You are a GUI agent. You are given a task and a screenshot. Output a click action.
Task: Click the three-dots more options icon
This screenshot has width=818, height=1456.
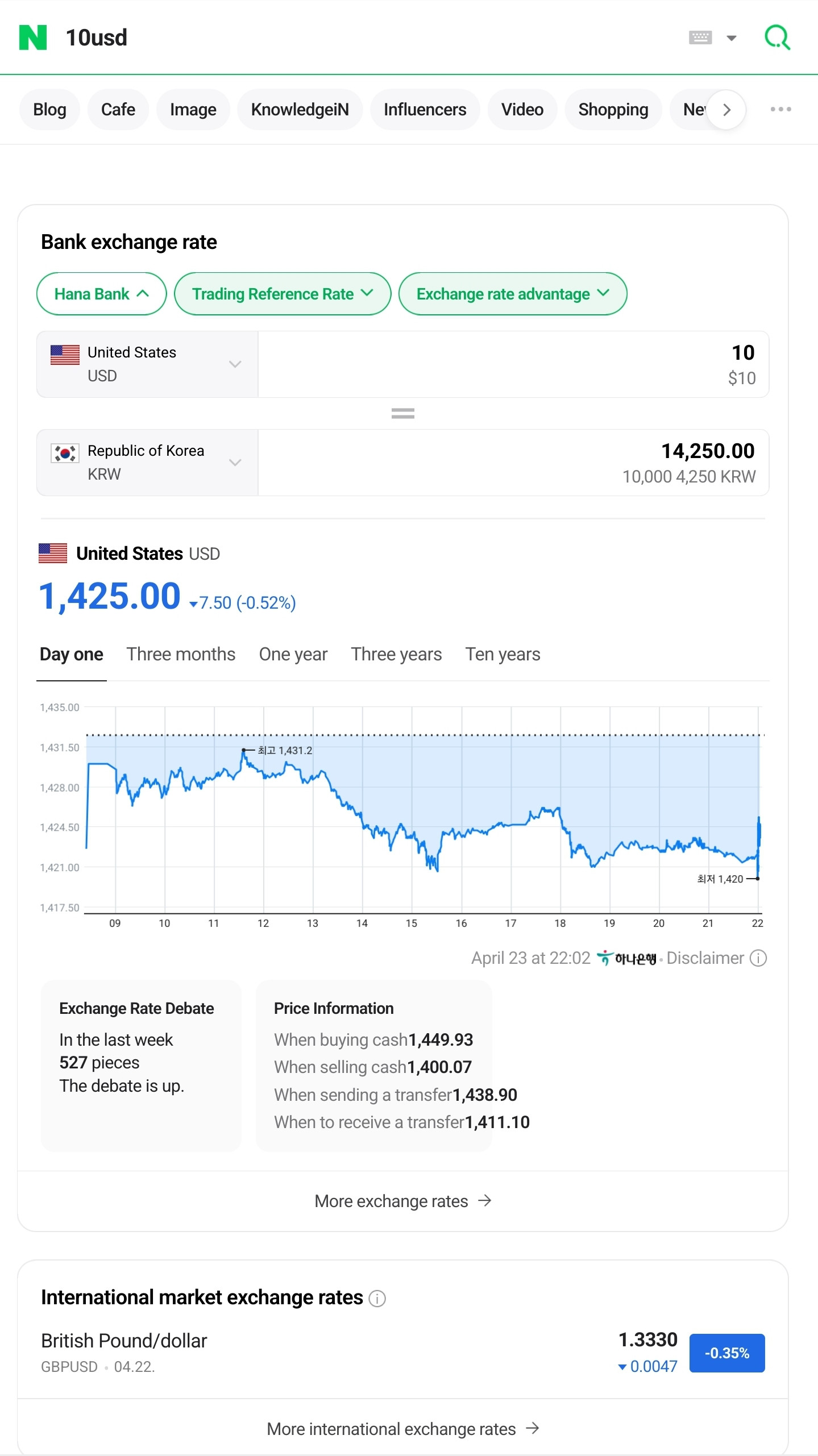(780, 109)
